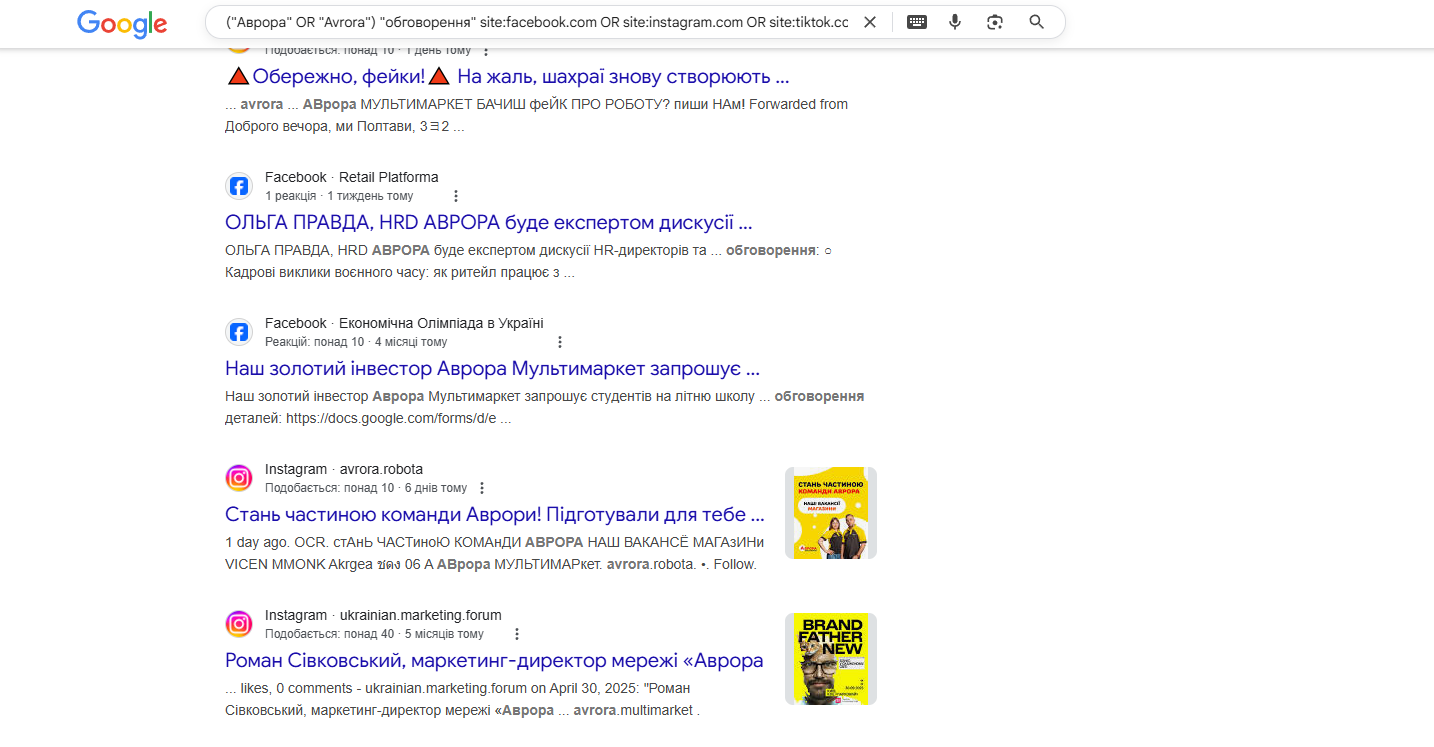
Task: Open the avrora.robota yellow vacancy thumbnail
Action: point(831,513)
